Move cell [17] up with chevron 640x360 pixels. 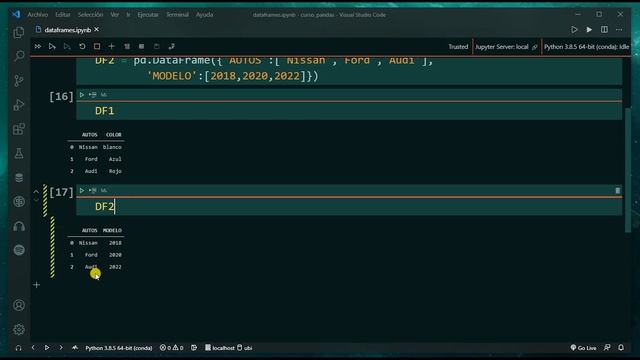[36, 191]
